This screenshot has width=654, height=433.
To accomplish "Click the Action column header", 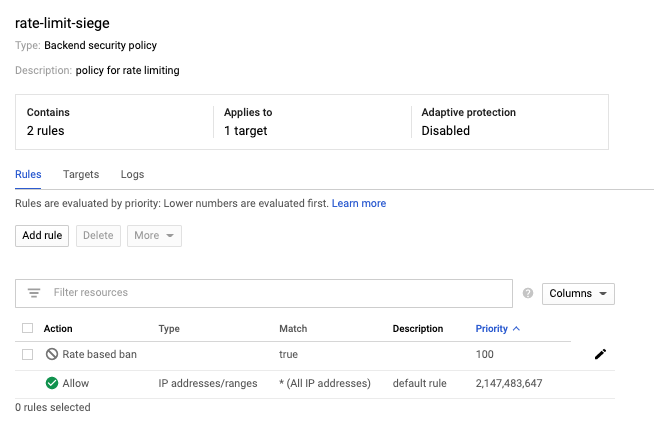I will coord(58,328).
